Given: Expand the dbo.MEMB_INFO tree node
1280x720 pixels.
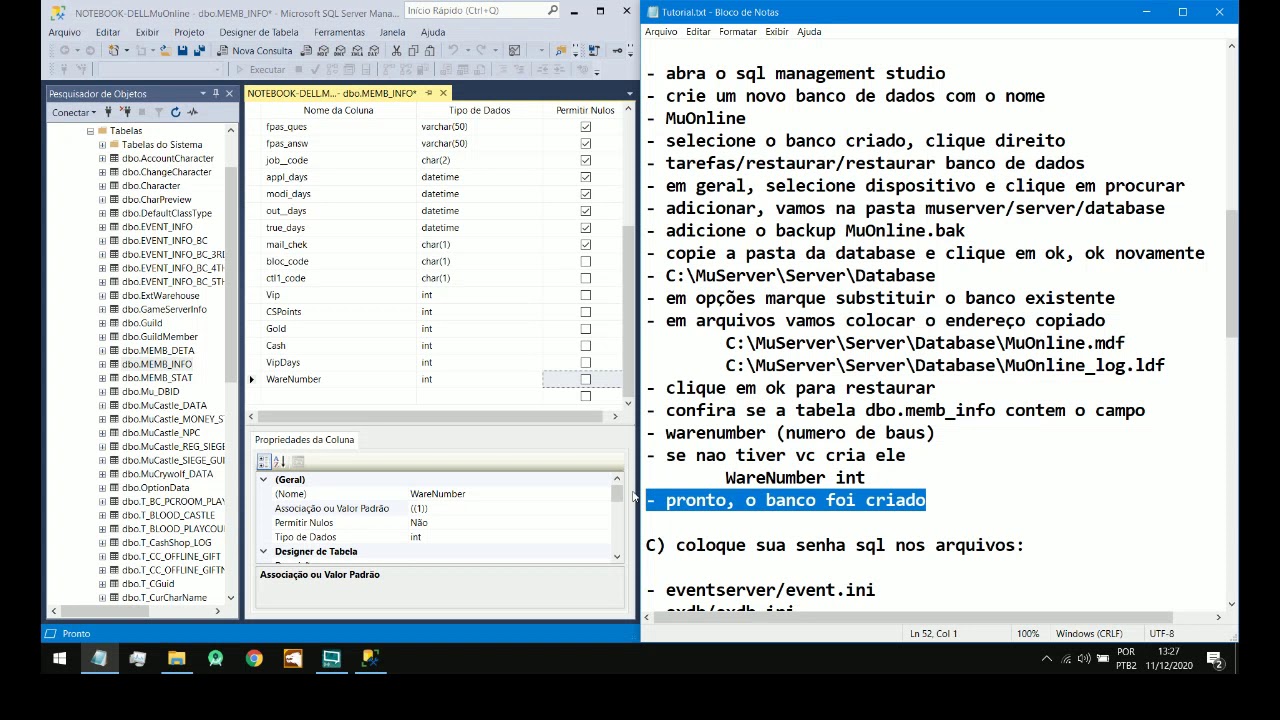Looking at the screenshot, I should 102,364.
